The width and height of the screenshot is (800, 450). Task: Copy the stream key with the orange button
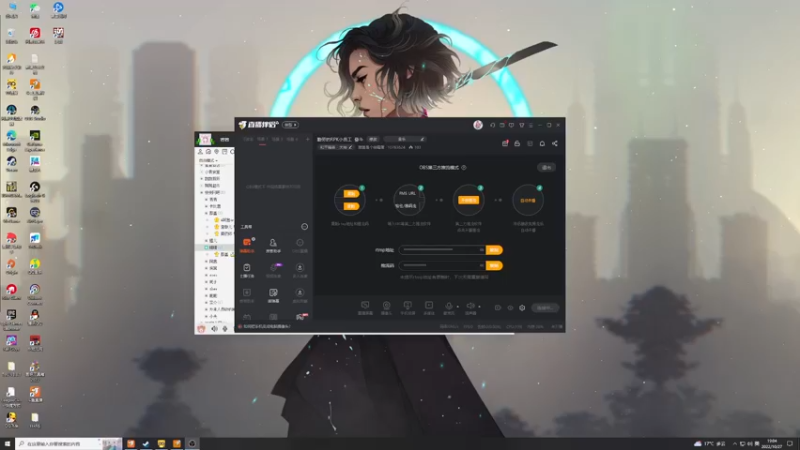494,265
